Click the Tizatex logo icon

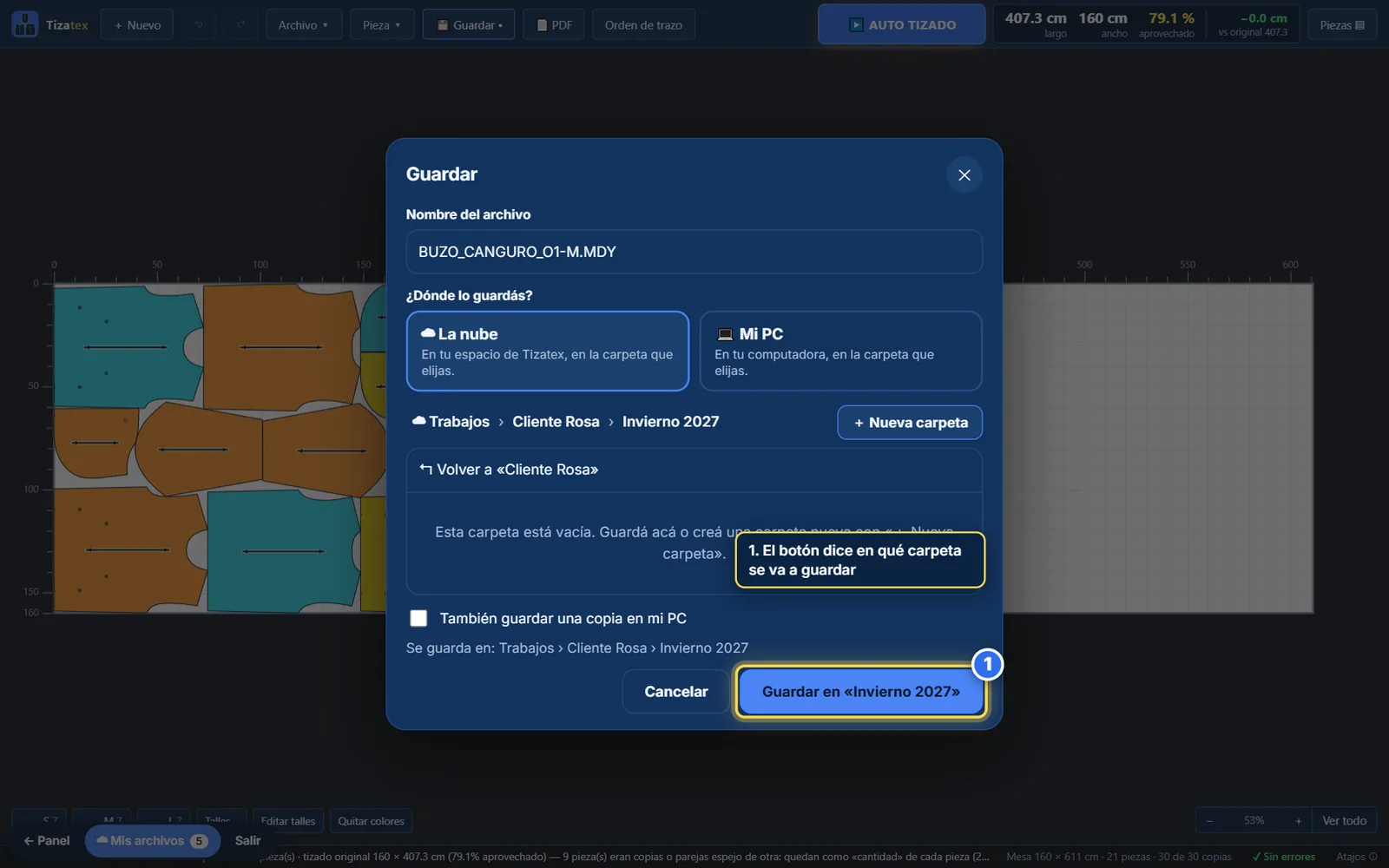pyautogui.click(x=25, y=24)
